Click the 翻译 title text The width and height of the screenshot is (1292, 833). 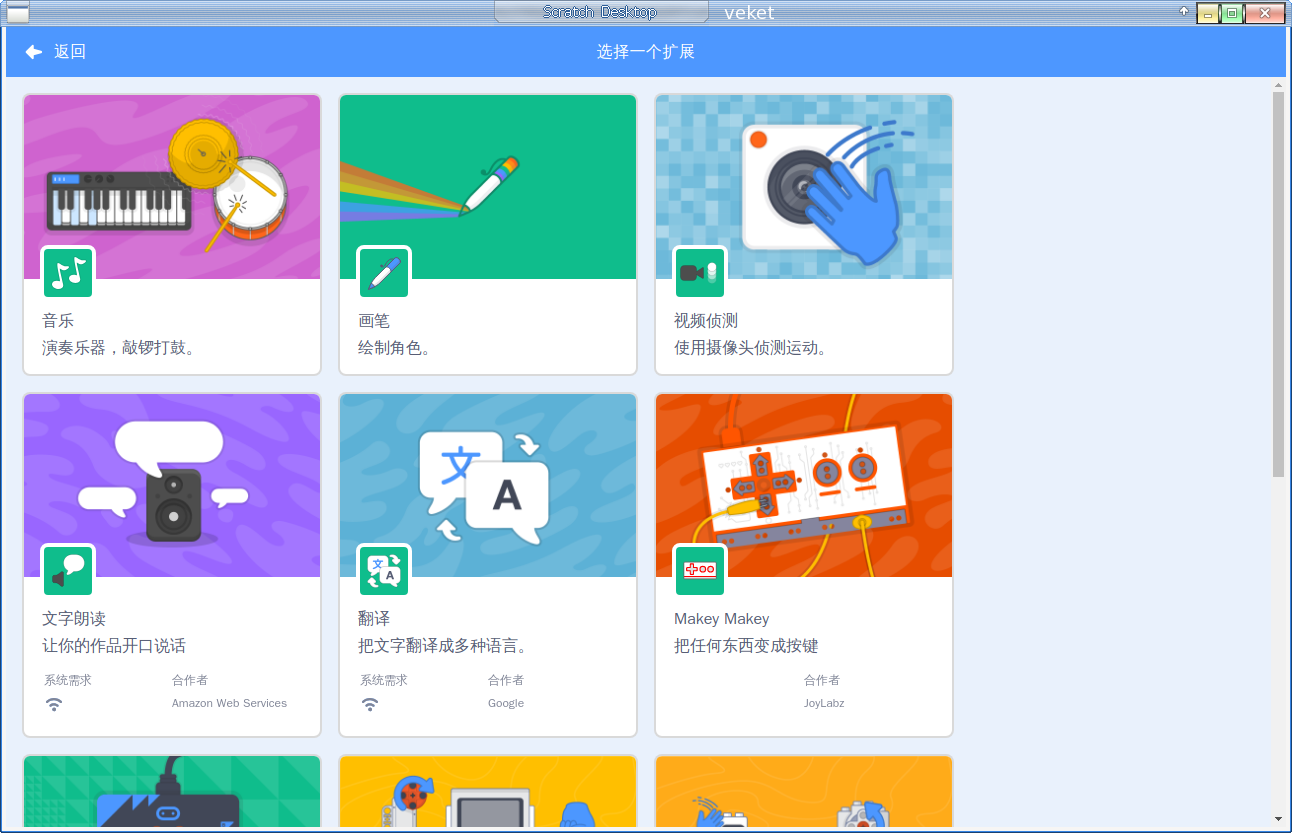(x=374, y=619)
